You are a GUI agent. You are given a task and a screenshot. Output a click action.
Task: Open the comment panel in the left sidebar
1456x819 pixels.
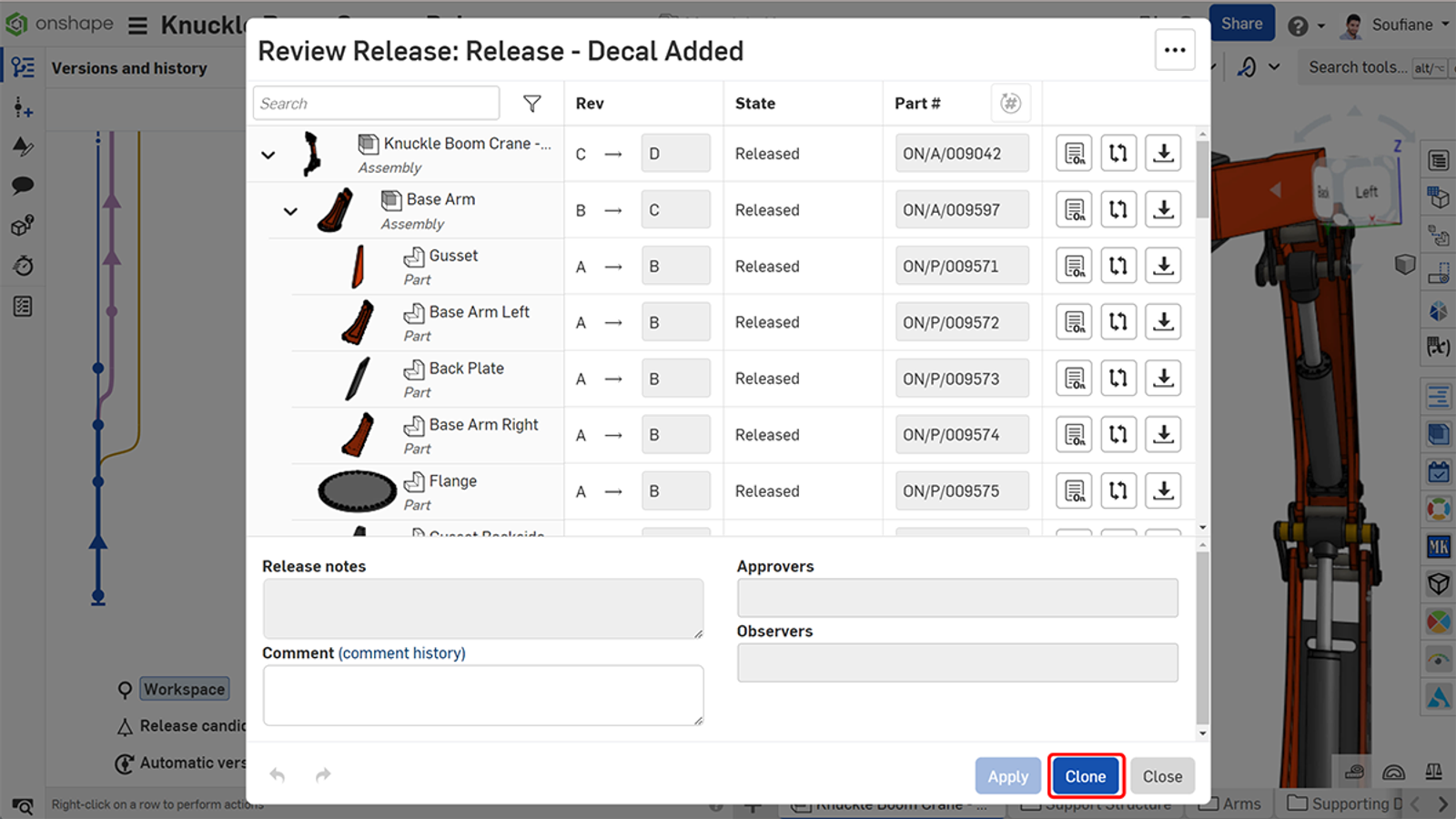pos(22,185)
